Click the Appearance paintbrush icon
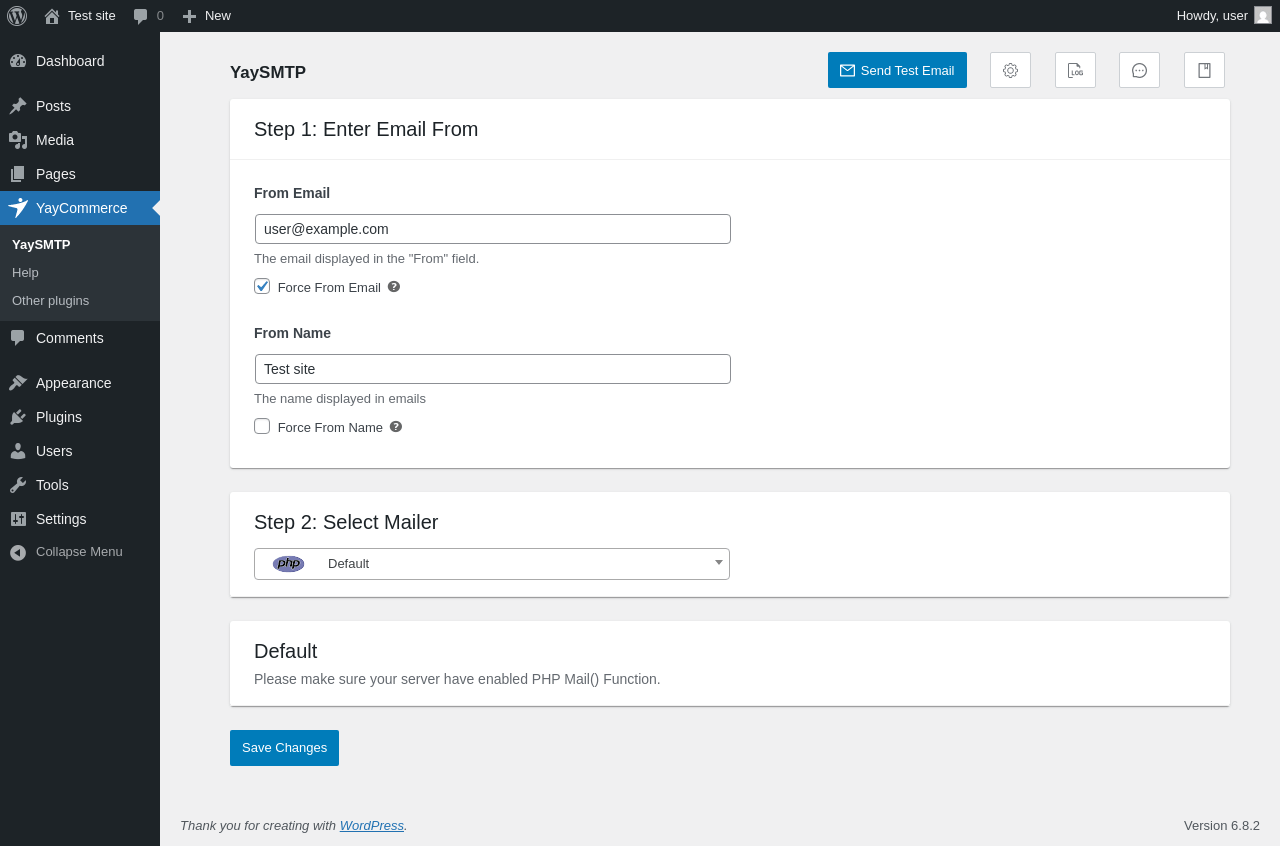 (18, 383)
